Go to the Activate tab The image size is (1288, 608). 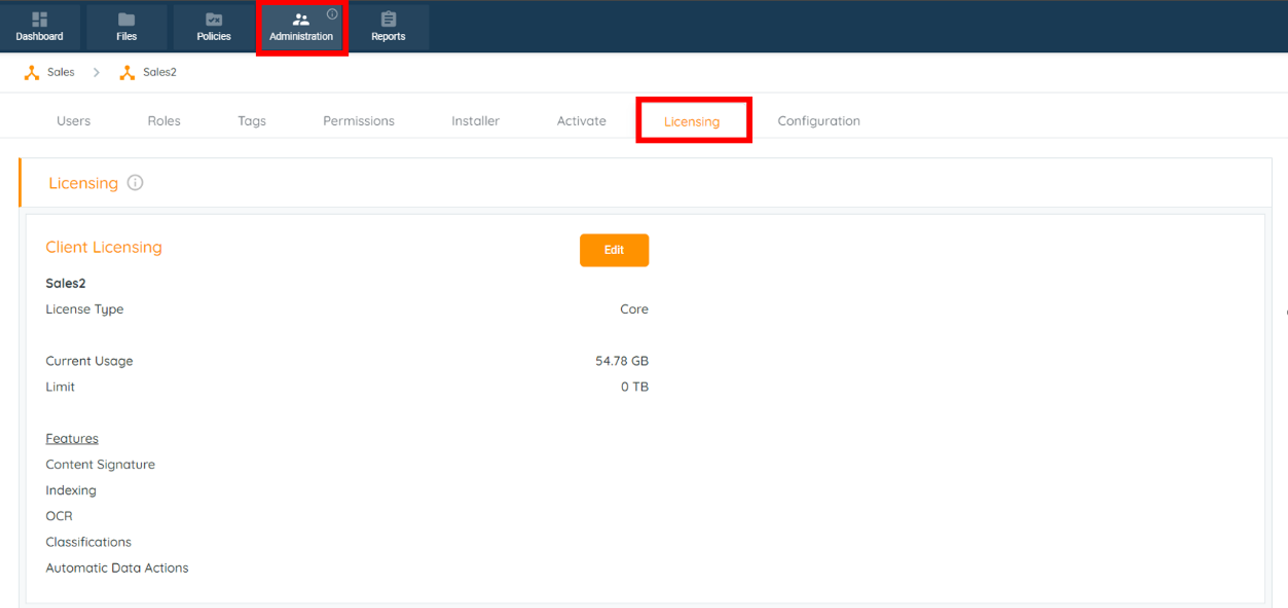[x=581, y=121]
